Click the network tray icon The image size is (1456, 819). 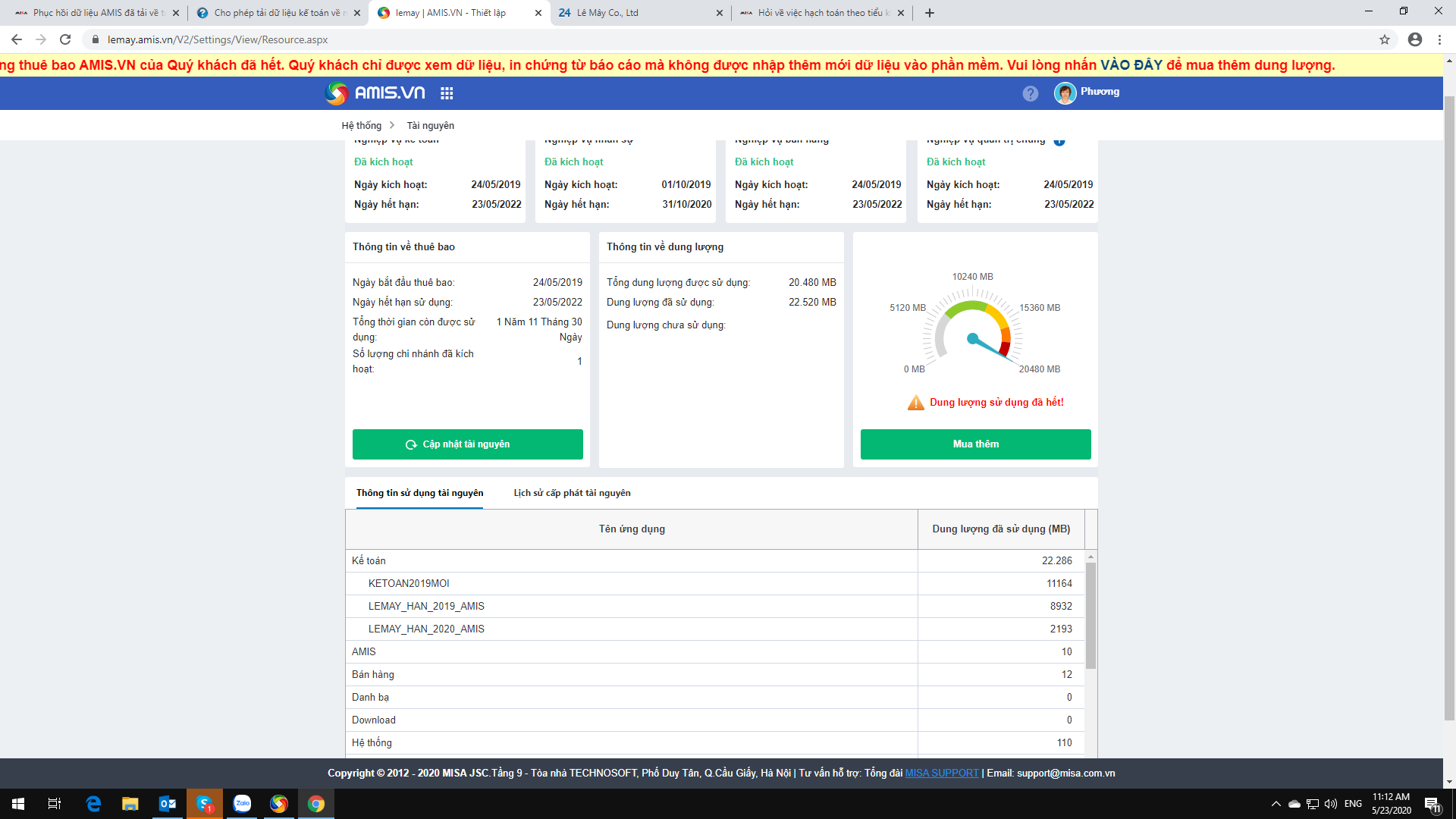[x=1313, y=804]
